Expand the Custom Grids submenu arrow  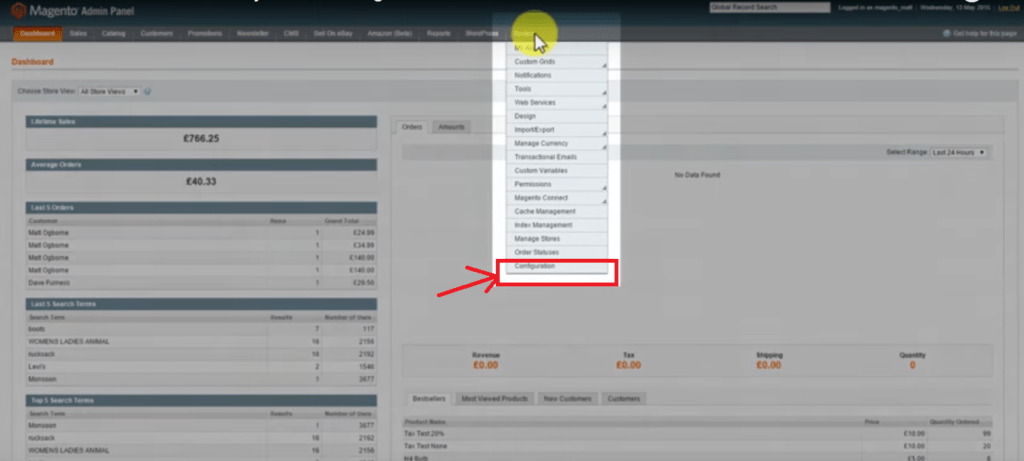point(604,65)
